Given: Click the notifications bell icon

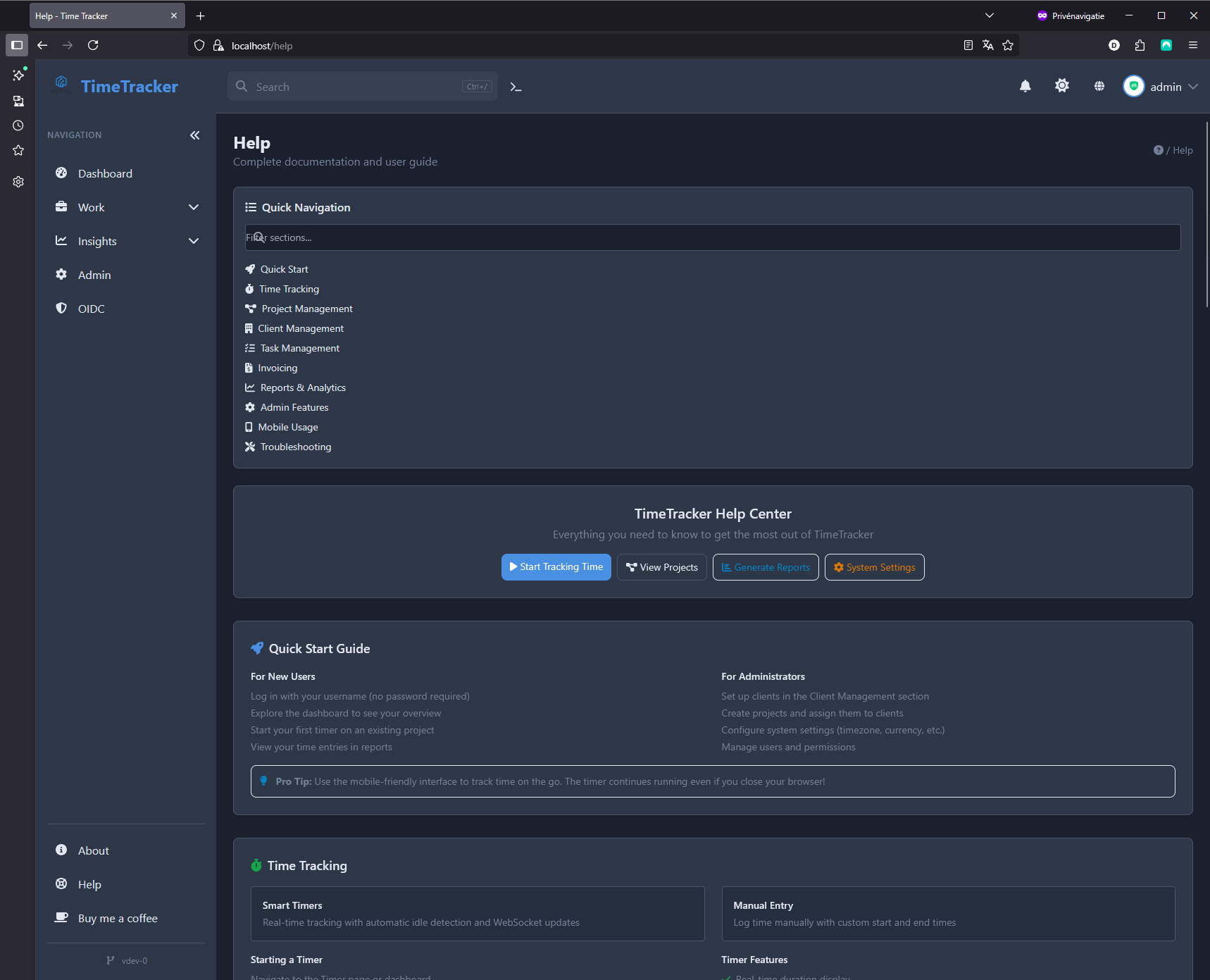Looking at the screenshot, I should pyautogui.click(x=1025, y=87).
